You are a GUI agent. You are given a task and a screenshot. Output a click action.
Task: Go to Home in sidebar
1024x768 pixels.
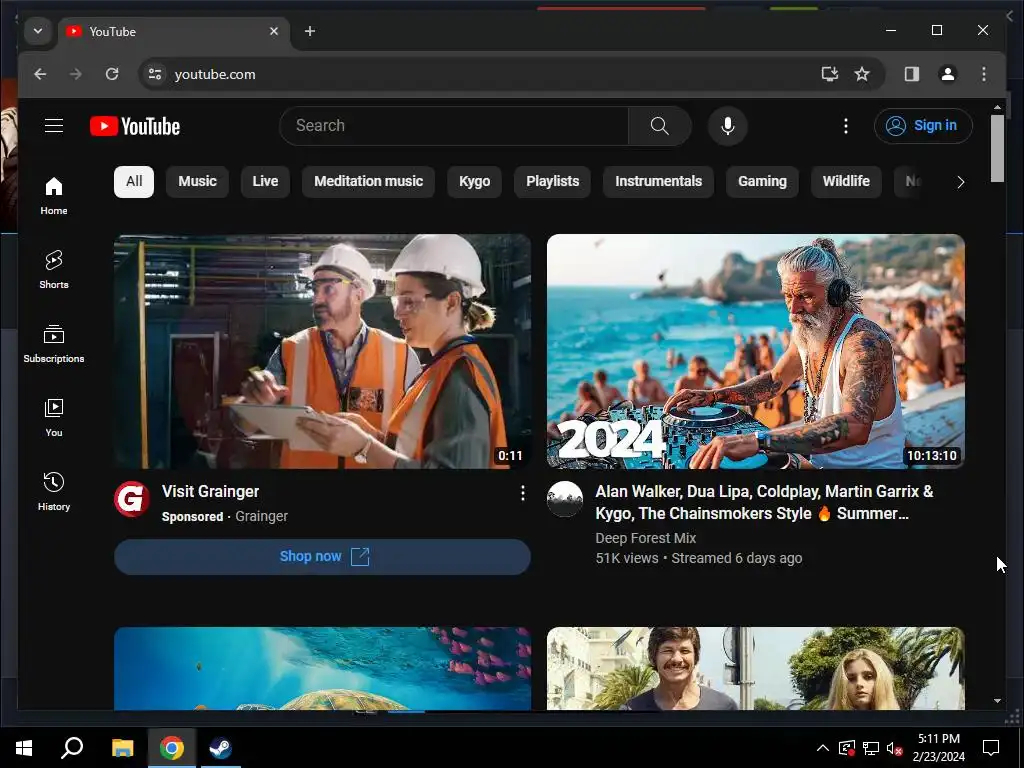pyautogui.click(x=54, y=195)
